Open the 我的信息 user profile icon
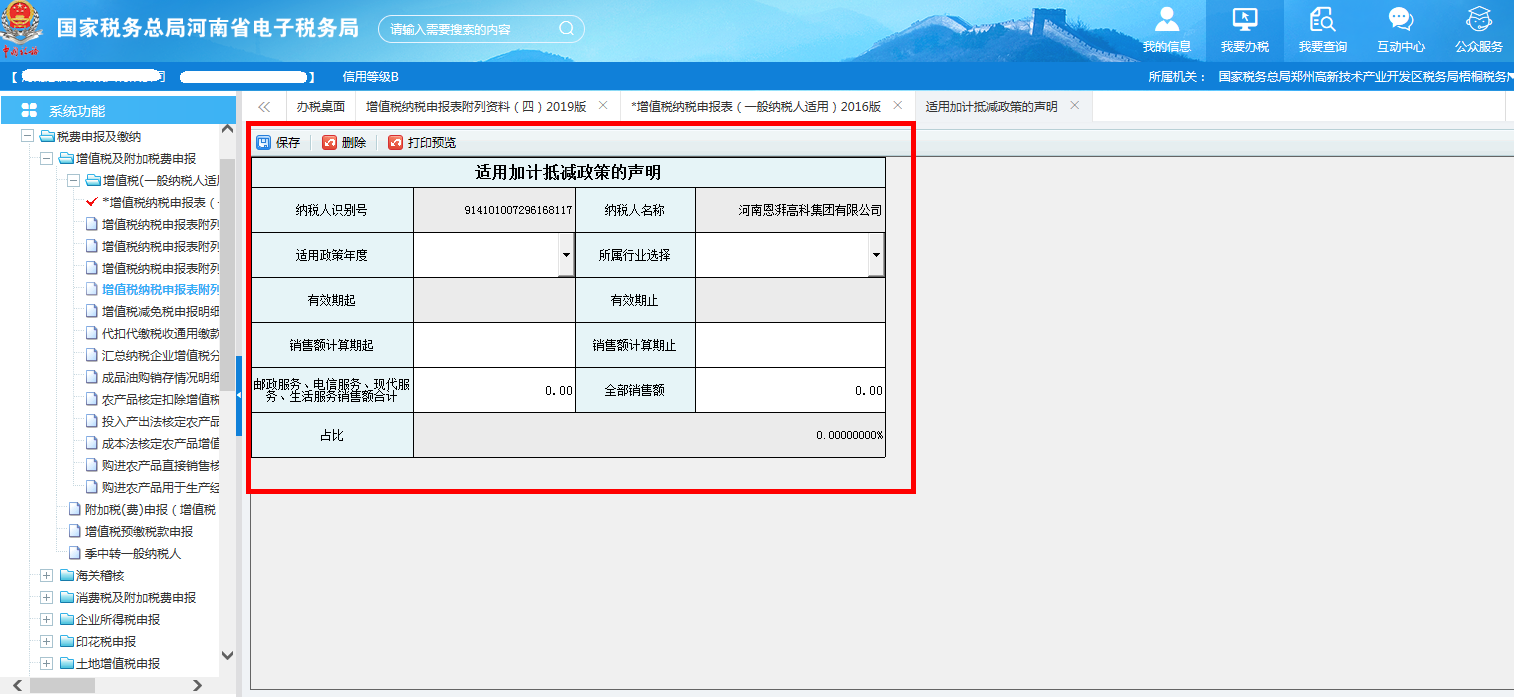1514x697 pixels. [x=1167, y=20]
